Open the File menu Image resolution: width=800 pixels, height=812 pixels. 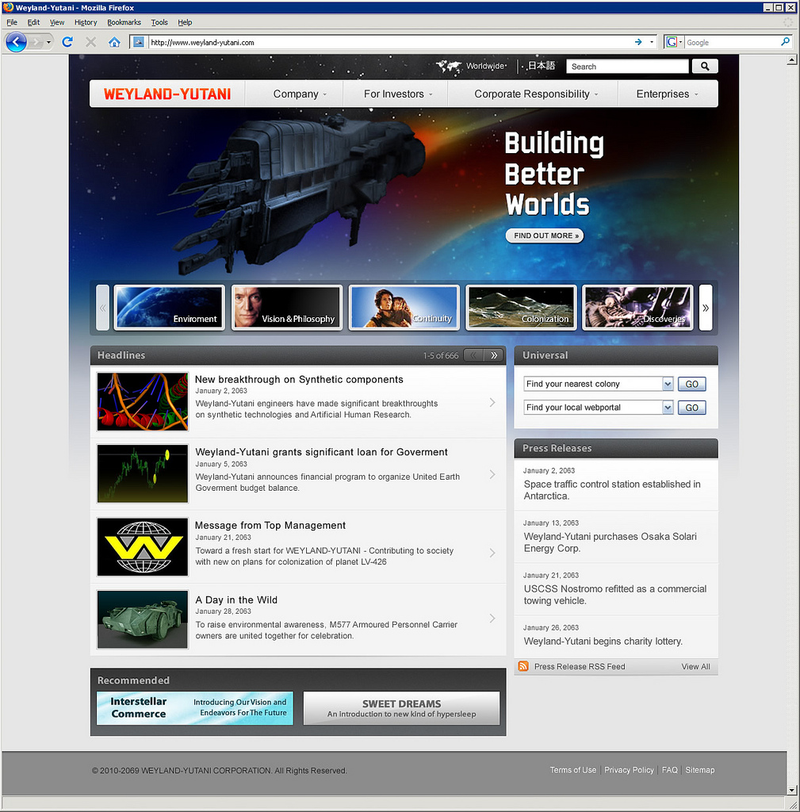point(11,22)
